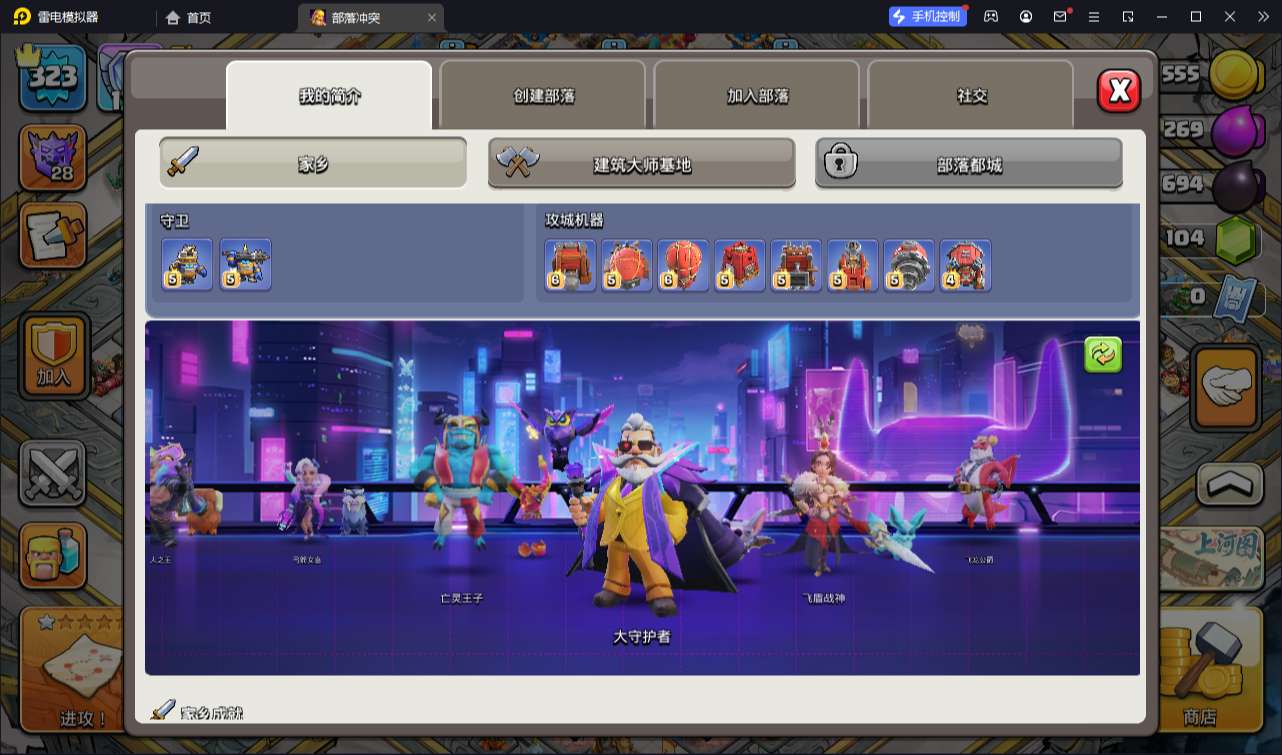Screen dimensions: 1282x755
Task: Select the Wall Wrecker siege machine icon
Action: tap(570, 265)
